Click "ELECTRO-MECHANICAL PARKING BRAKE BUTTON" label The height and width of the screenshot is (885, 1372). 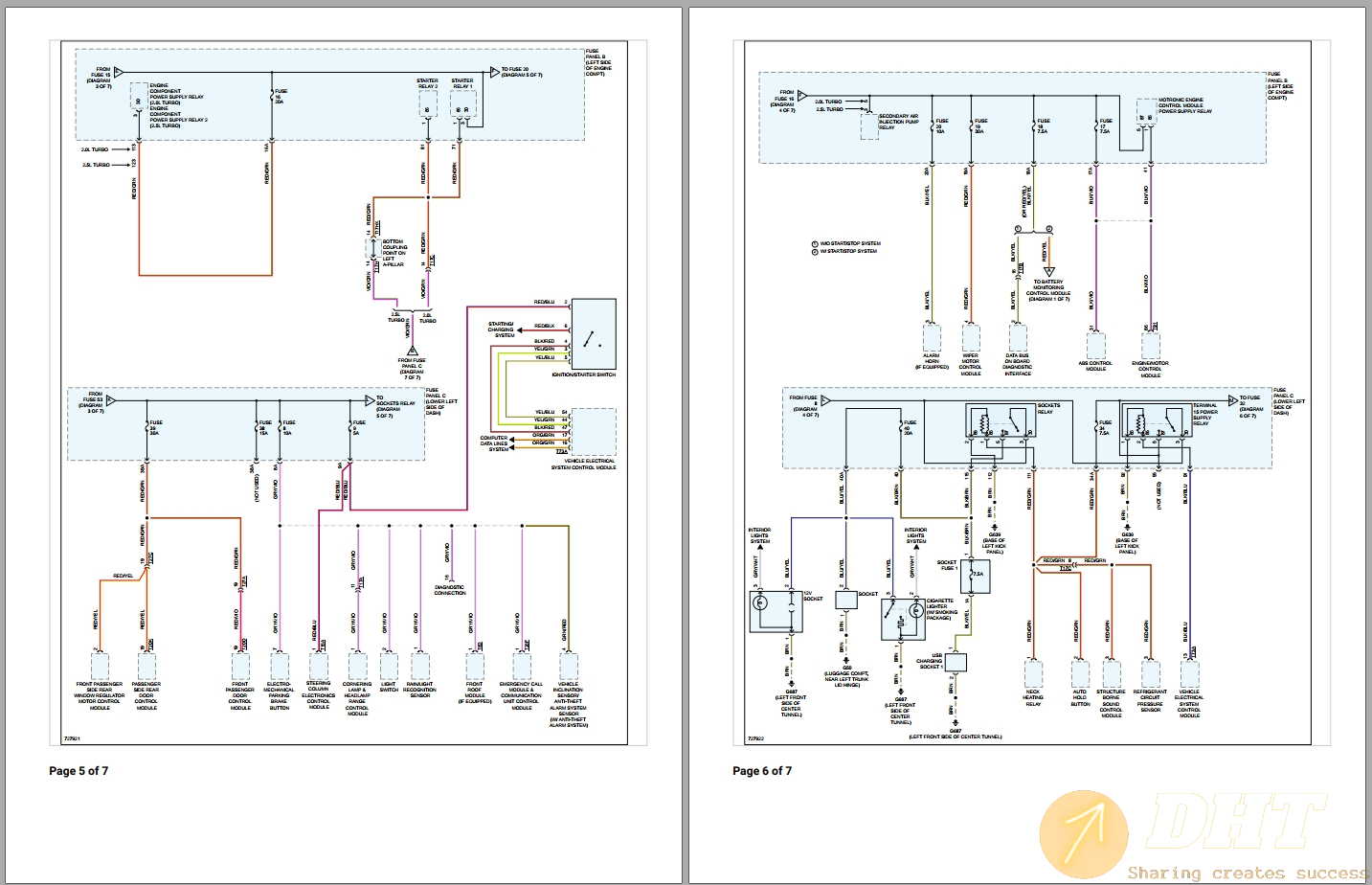(x=279, y=695)
